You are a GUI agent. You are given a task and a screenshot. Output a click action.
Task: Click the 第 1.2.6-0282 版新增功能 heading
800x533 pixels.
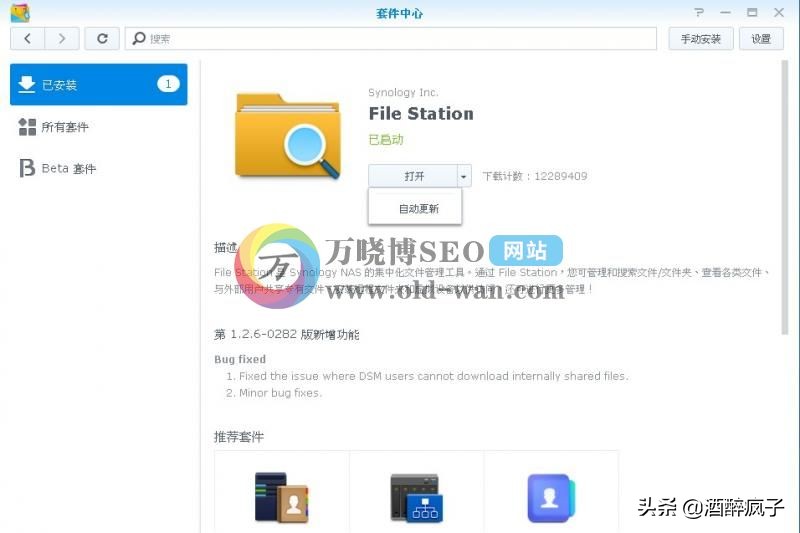(x=287, y=335)
